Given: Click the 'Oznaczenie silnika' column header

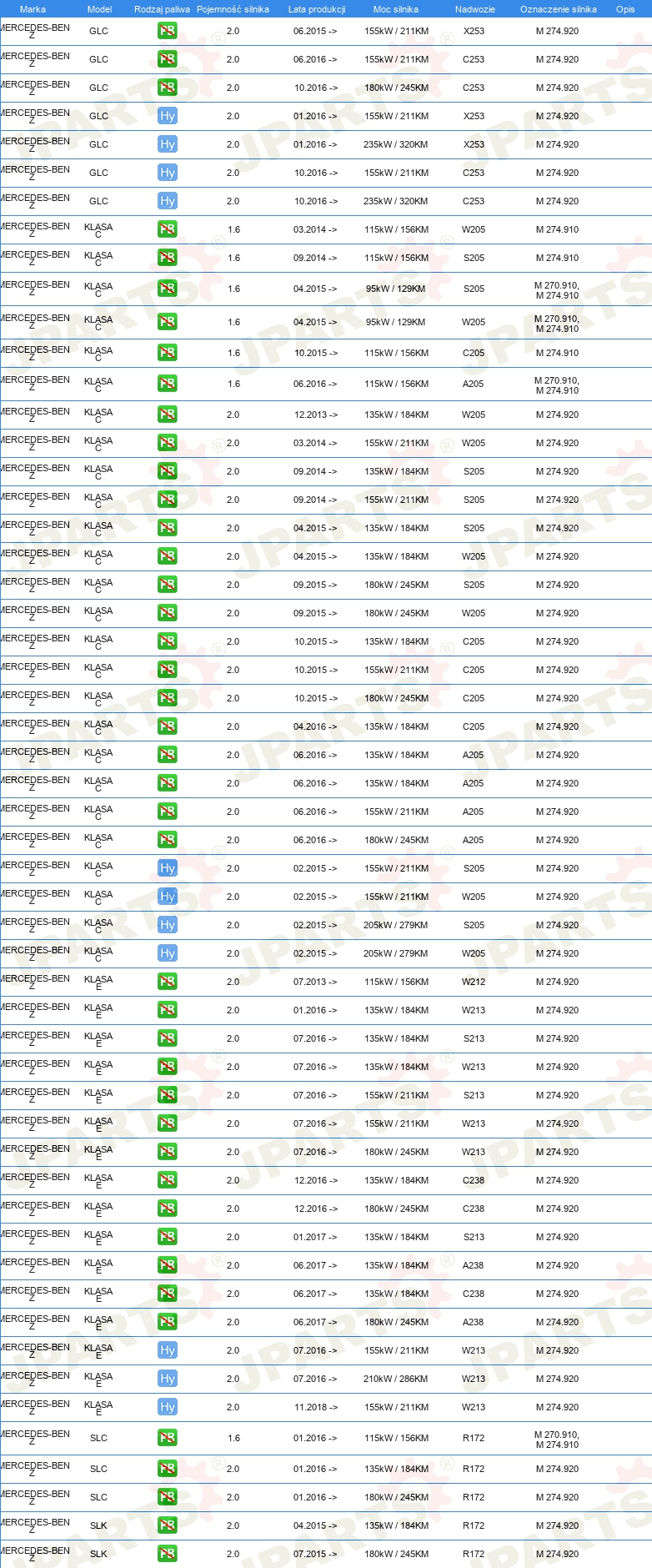Looking at the screenshot, I should pyautogui.click(x=559, y=9).
